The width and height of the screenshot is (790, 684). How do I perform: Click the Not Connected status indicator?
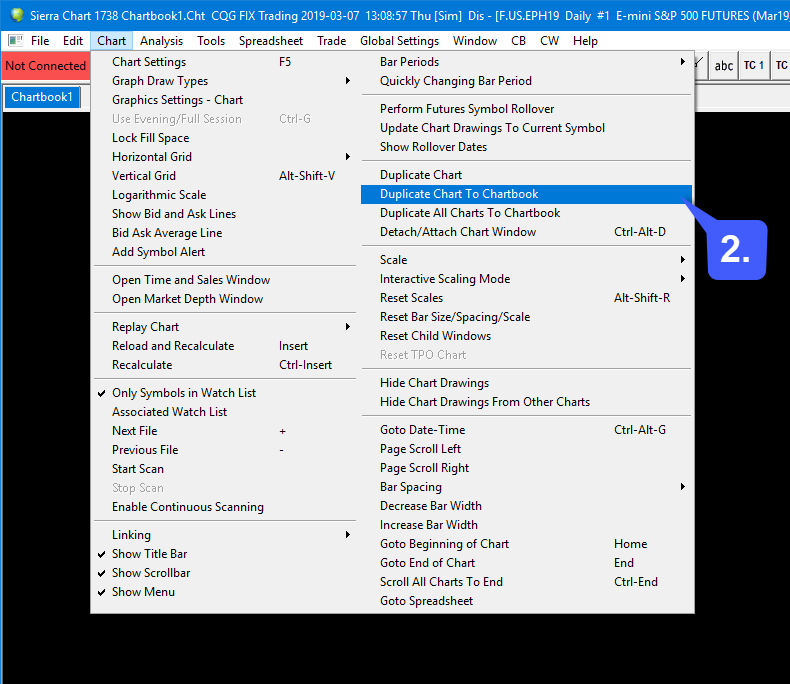45,65
